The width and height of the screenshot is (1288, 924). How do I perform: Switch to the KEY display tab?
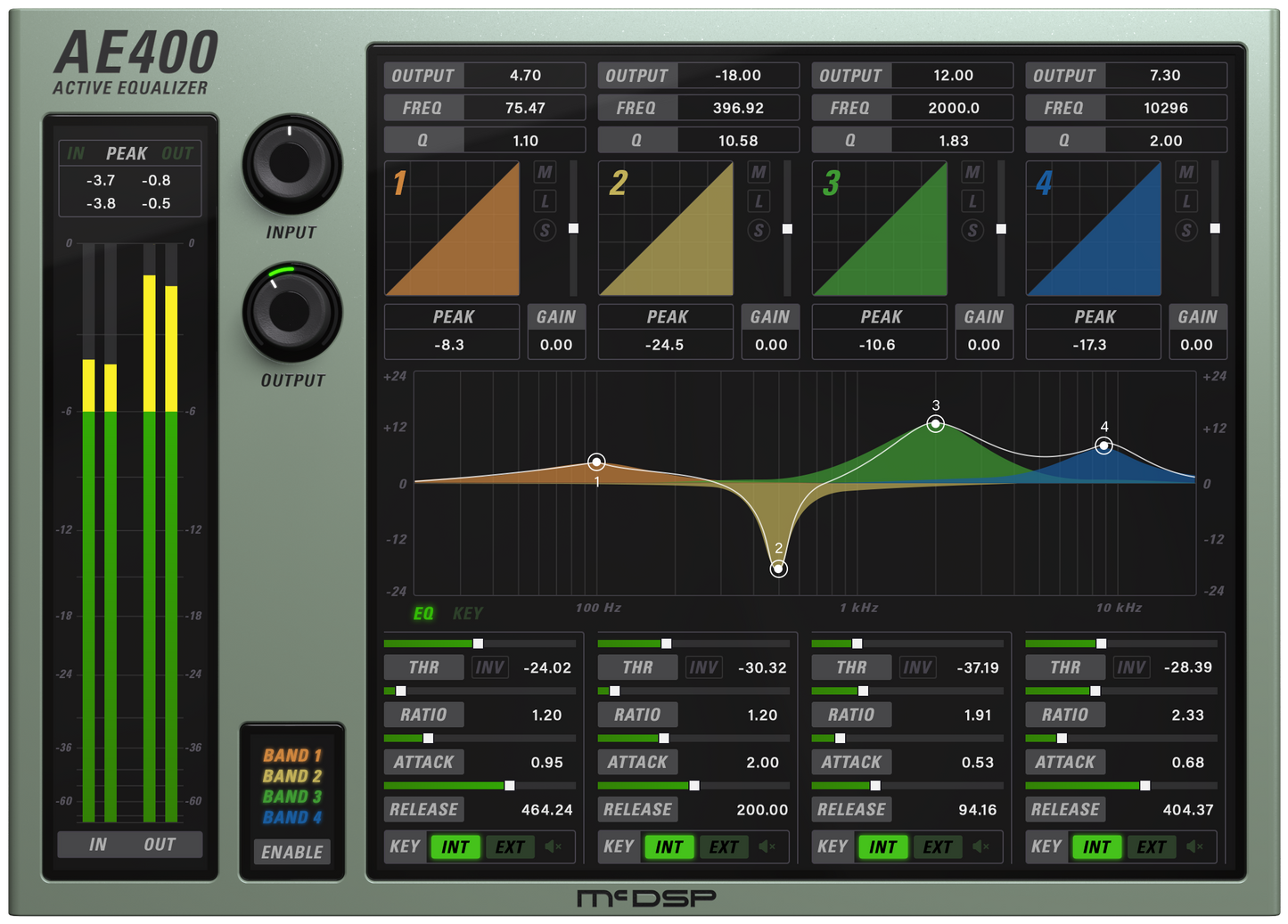[x=467, y=613]
